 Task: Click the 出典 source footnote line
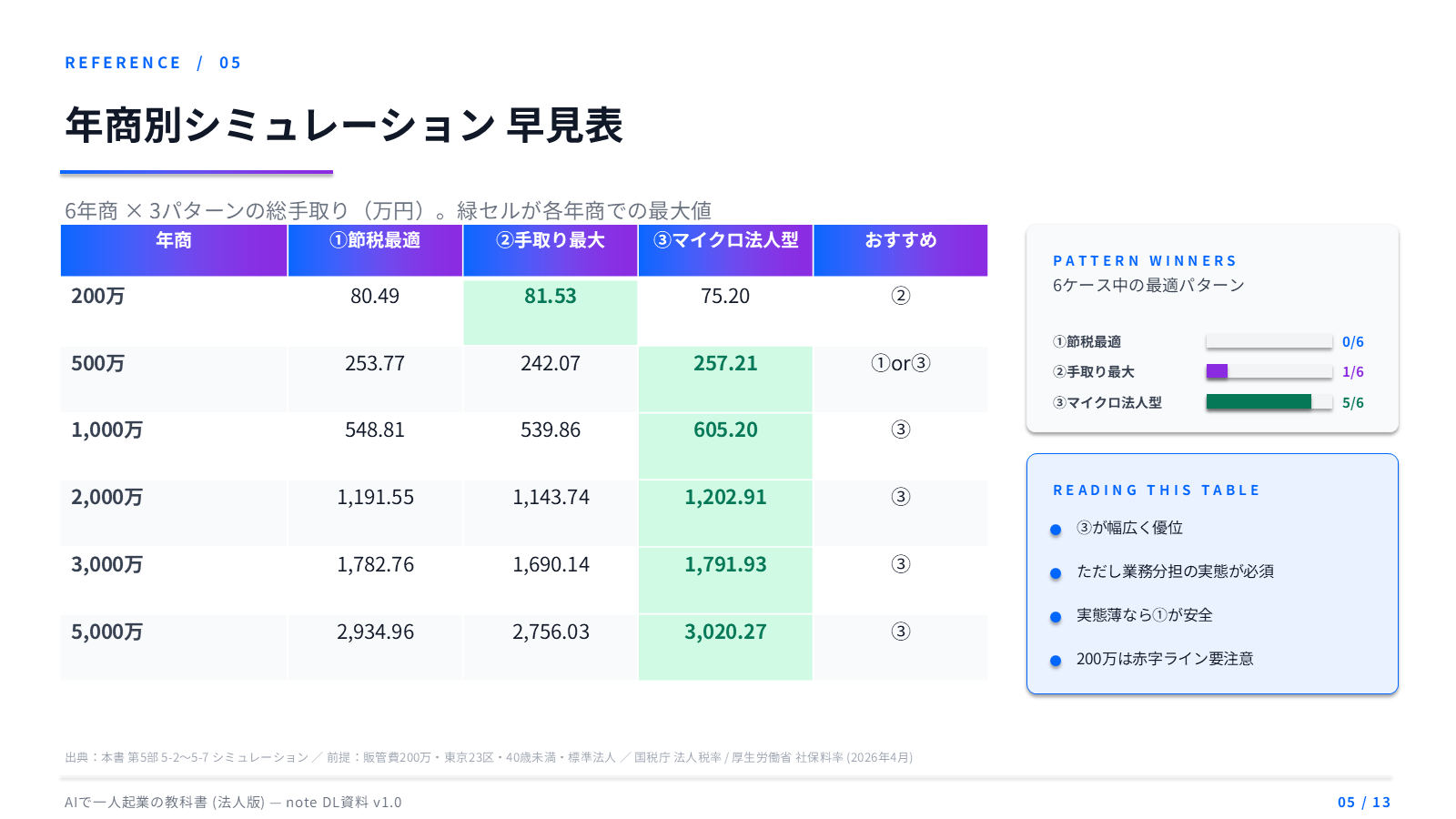tap(489, 757)
